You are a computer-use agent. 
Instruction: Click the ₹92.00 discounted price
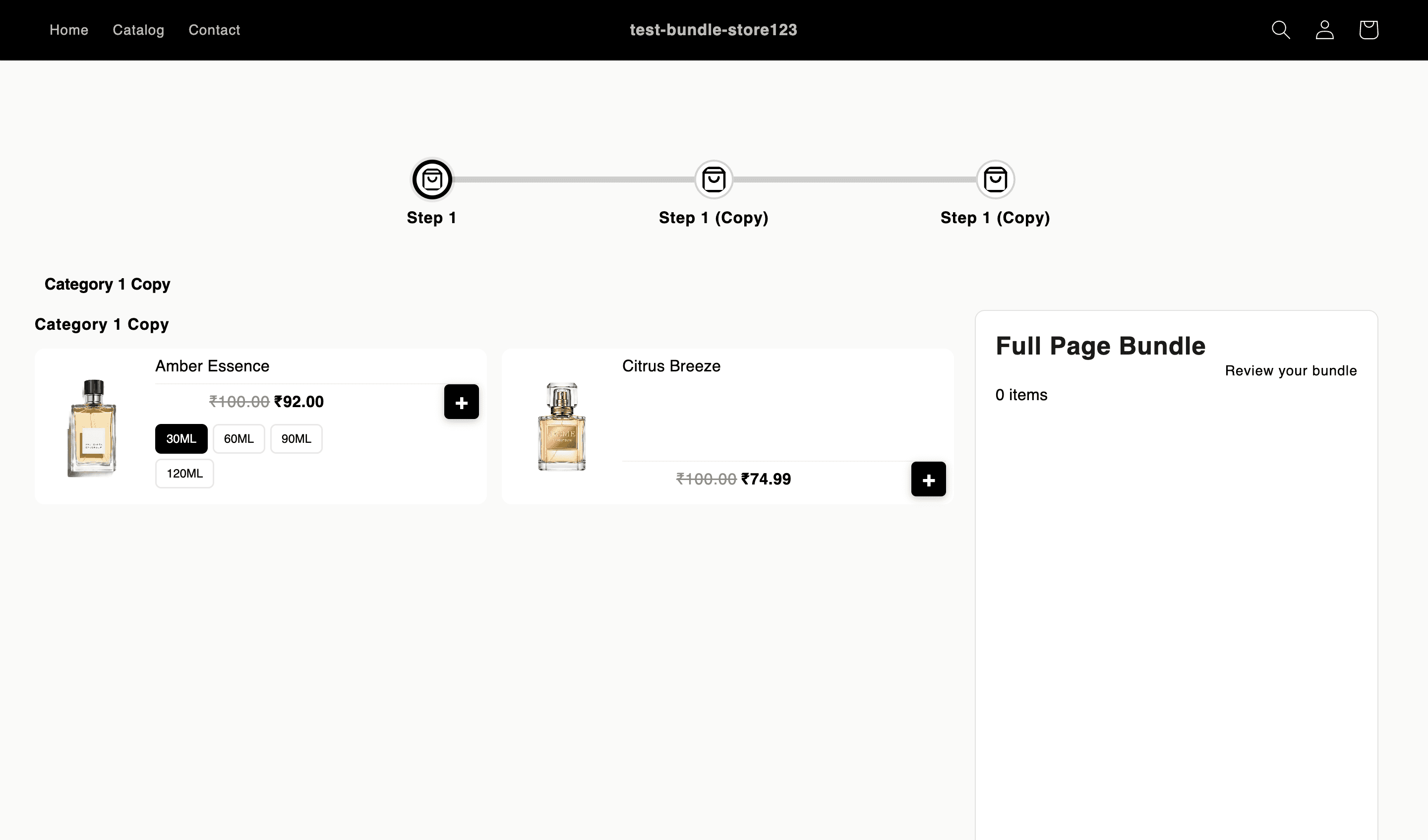(298, 402)
